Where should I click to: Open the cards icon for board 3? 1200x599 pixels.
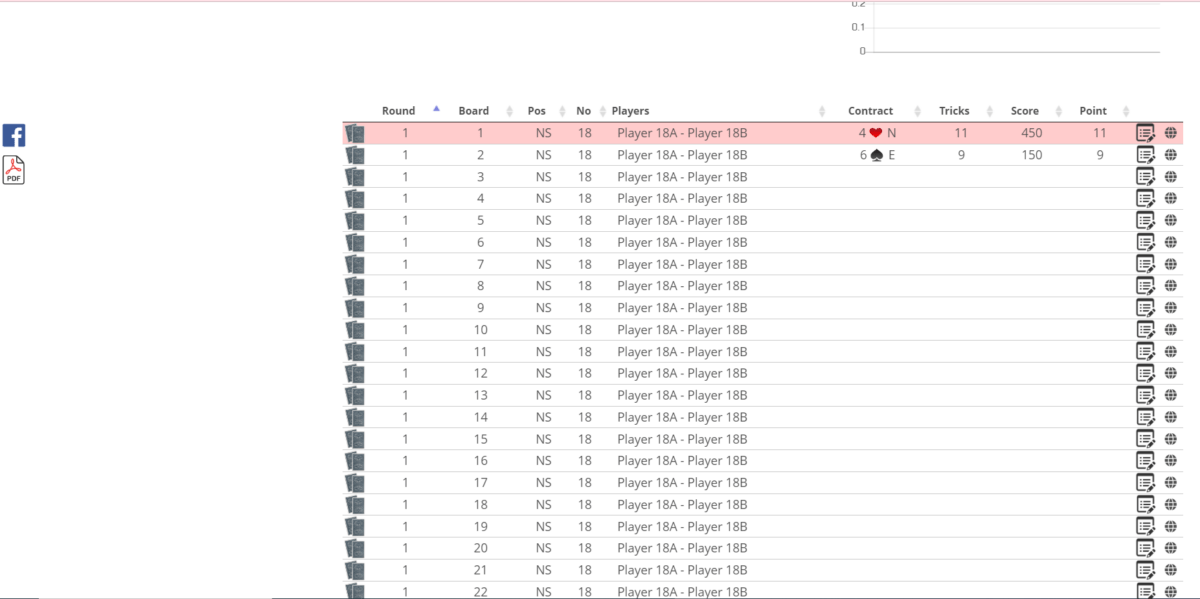(x=355, y=177)
